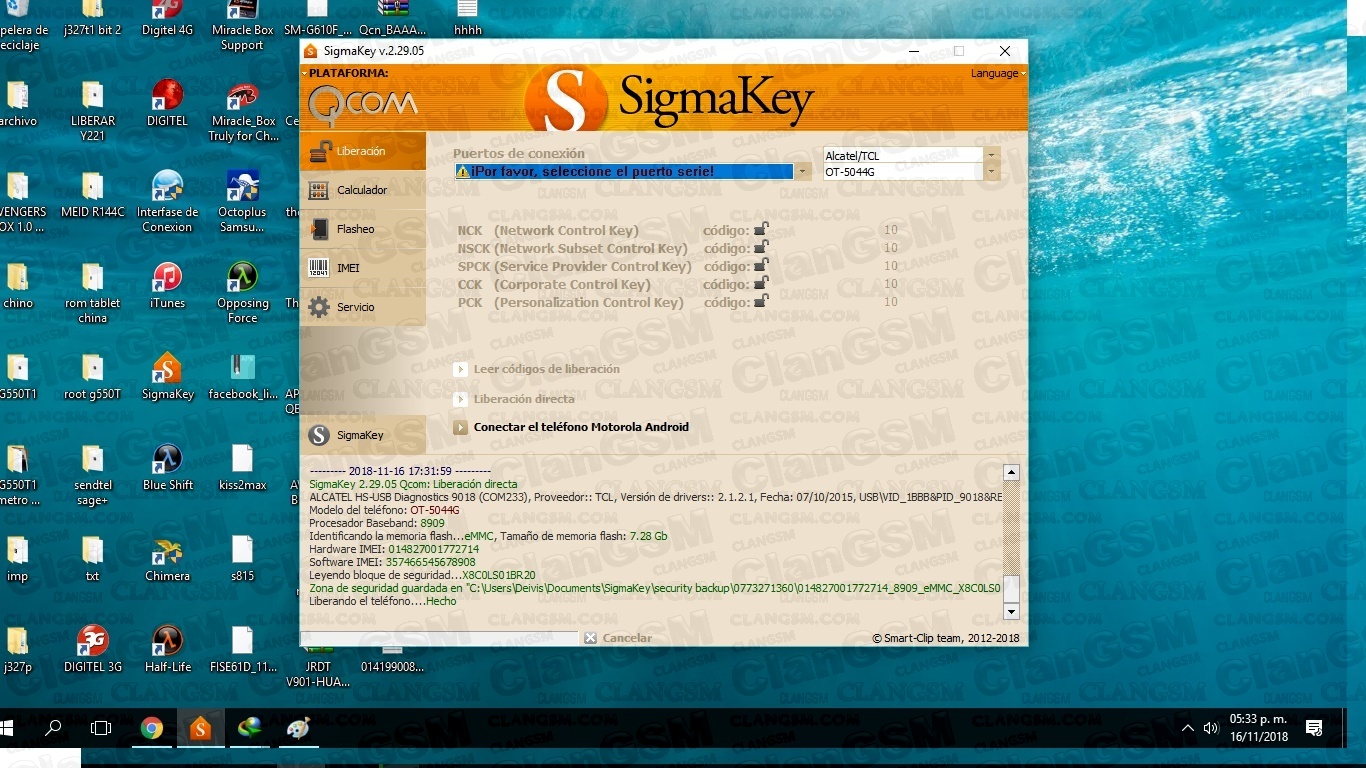Select the Digitel 4G desktop icon
The width and height of the screenshot is (1366, 768).
(x=167, y=20)
